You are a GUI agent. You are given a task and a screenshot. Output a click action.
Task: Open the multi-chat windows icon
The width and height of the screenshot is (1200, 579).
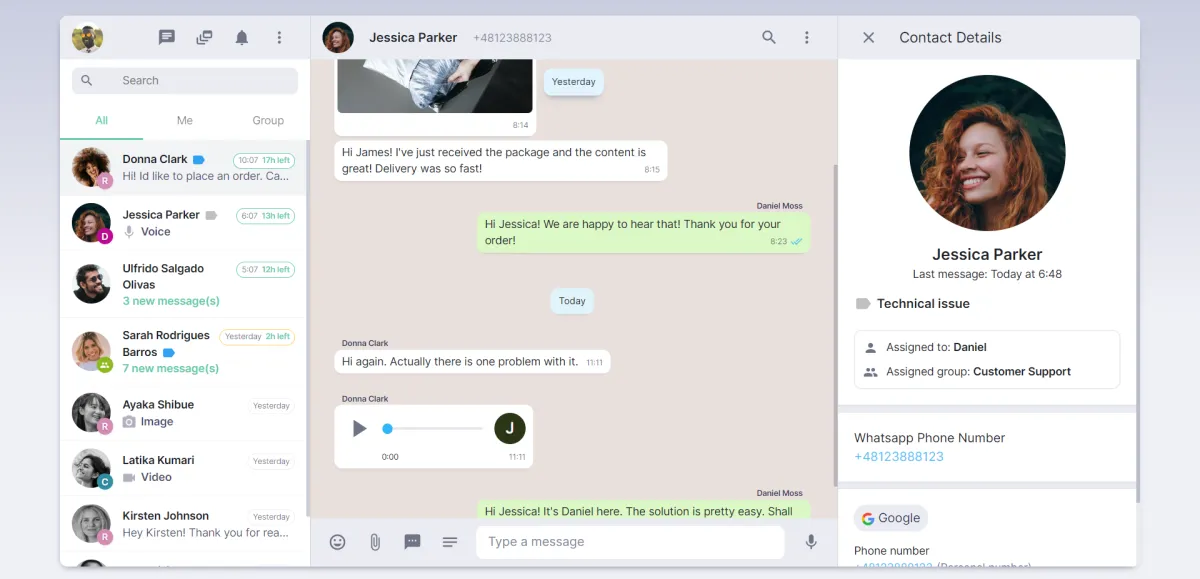204,37
